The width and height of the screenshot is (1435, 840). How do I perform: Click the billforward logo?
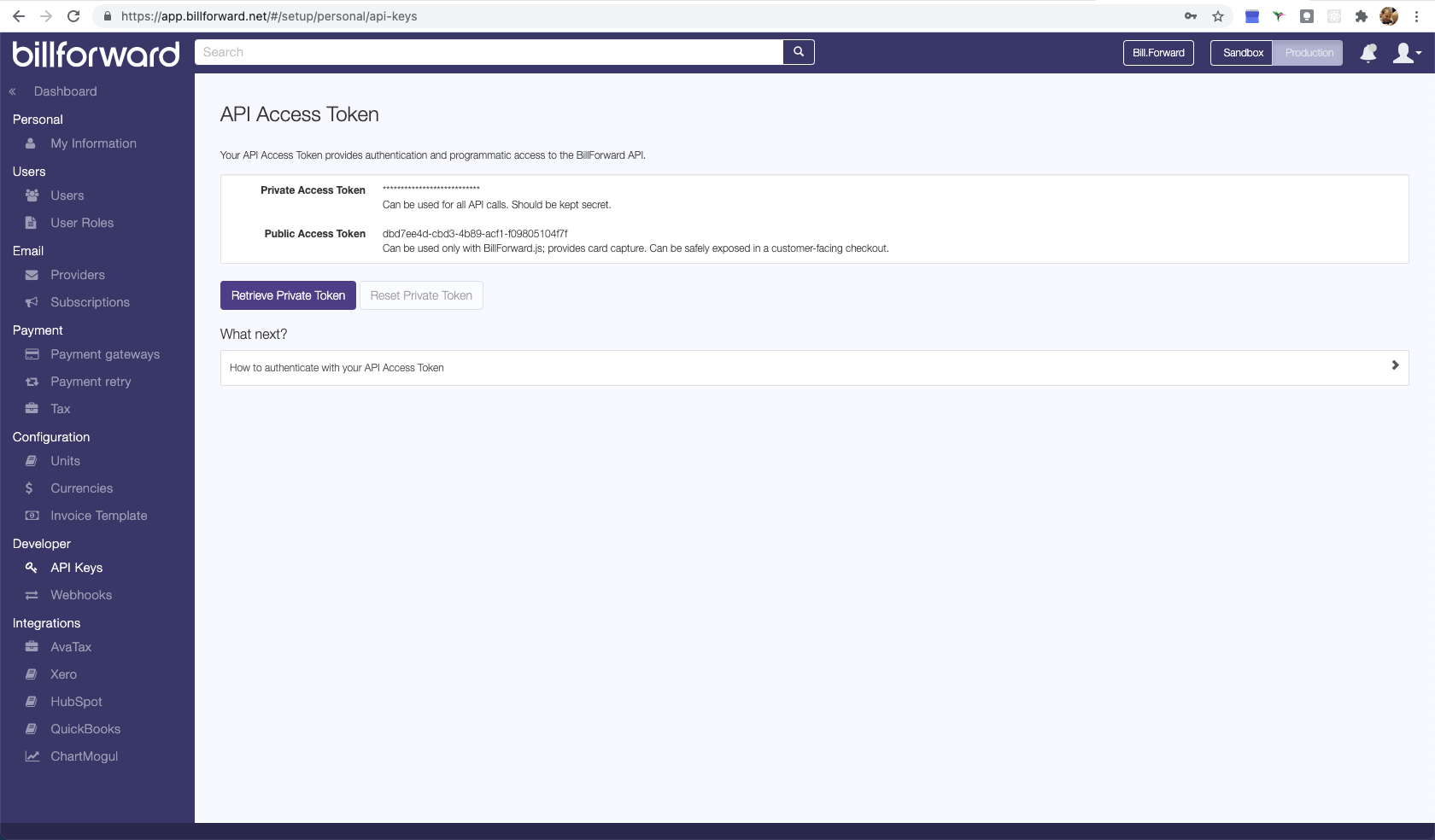tap(96, 54)
